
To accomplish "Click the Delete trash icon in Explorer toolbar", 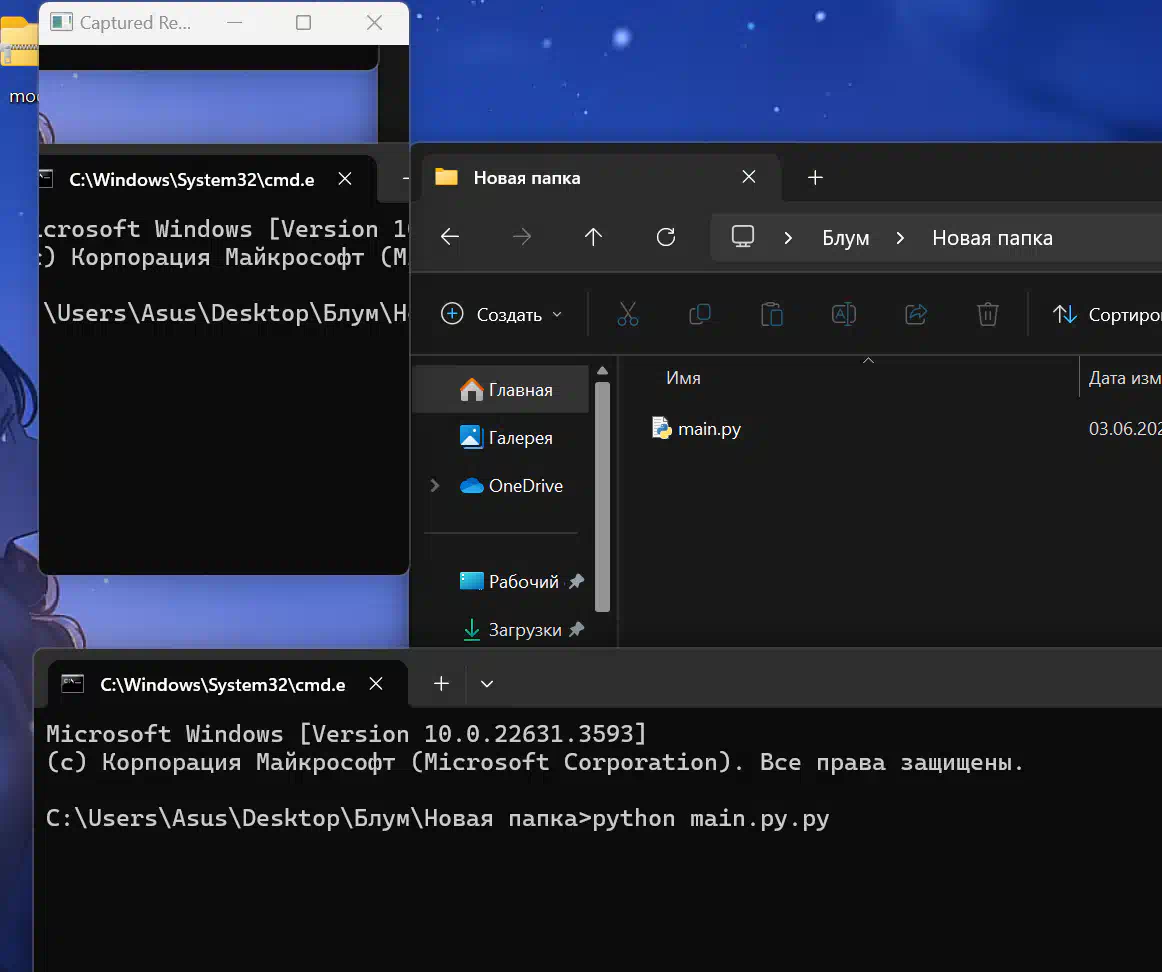I will point(988,314).
